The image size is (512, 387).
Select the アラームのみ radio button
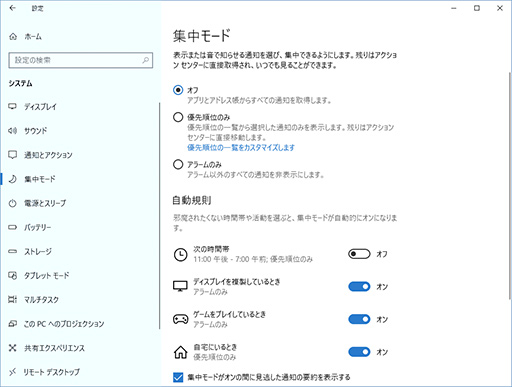click(178, 164)
